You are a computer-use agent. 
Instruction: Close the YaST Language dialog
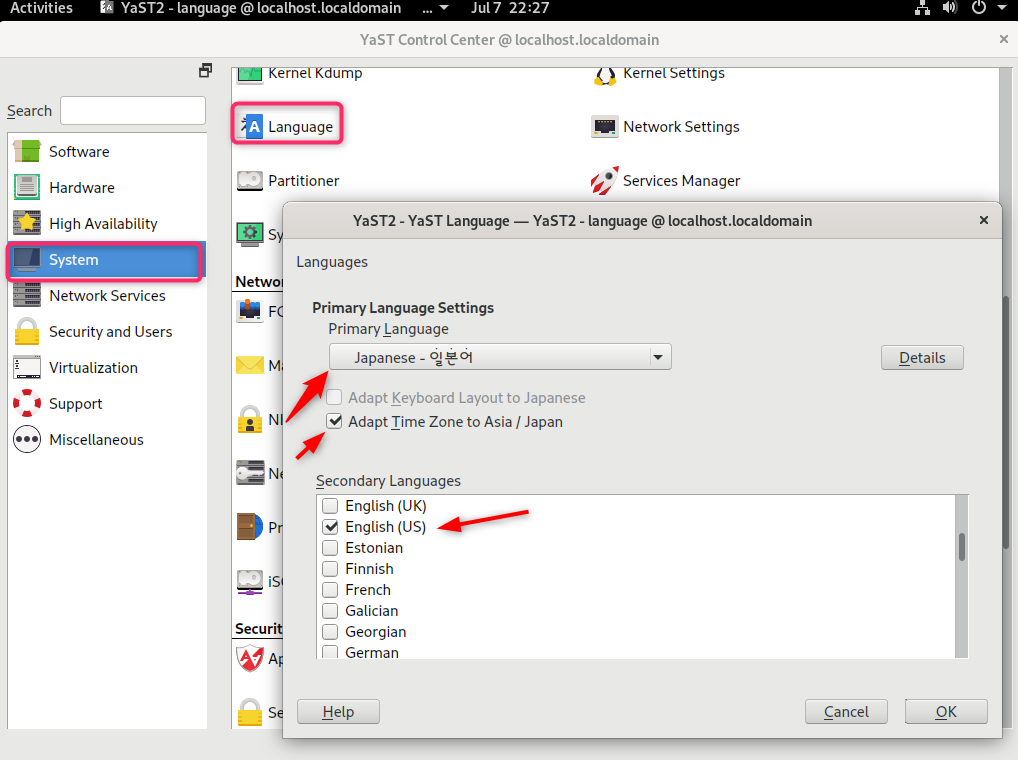tap(984, 221)
